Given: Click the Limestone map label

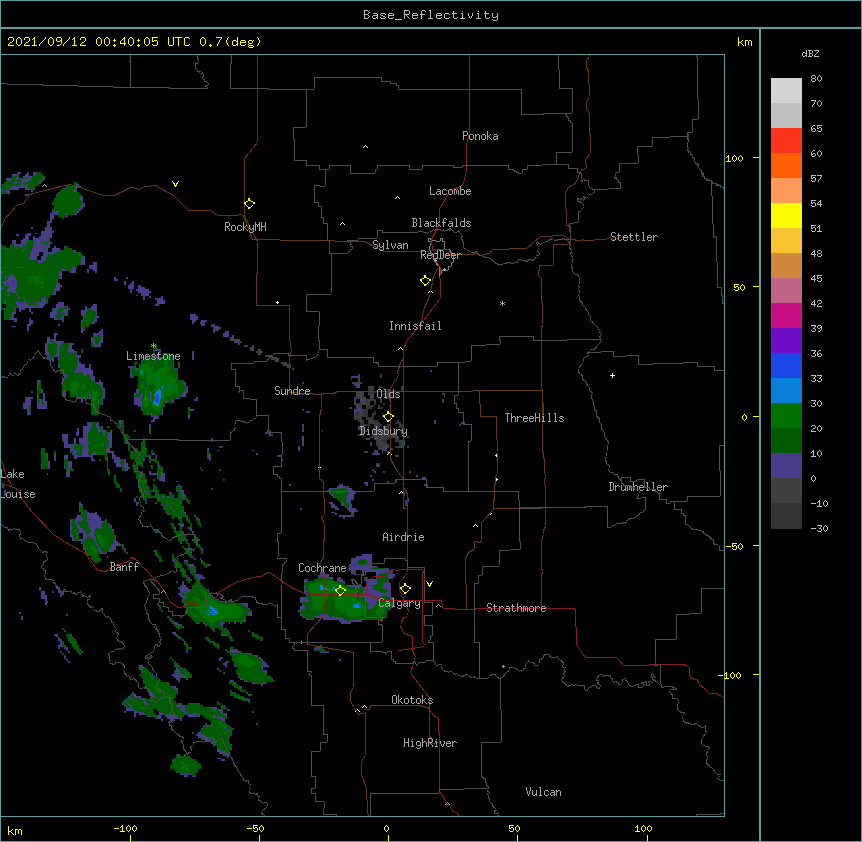Looking at the screenshot, I should point(153,356).
